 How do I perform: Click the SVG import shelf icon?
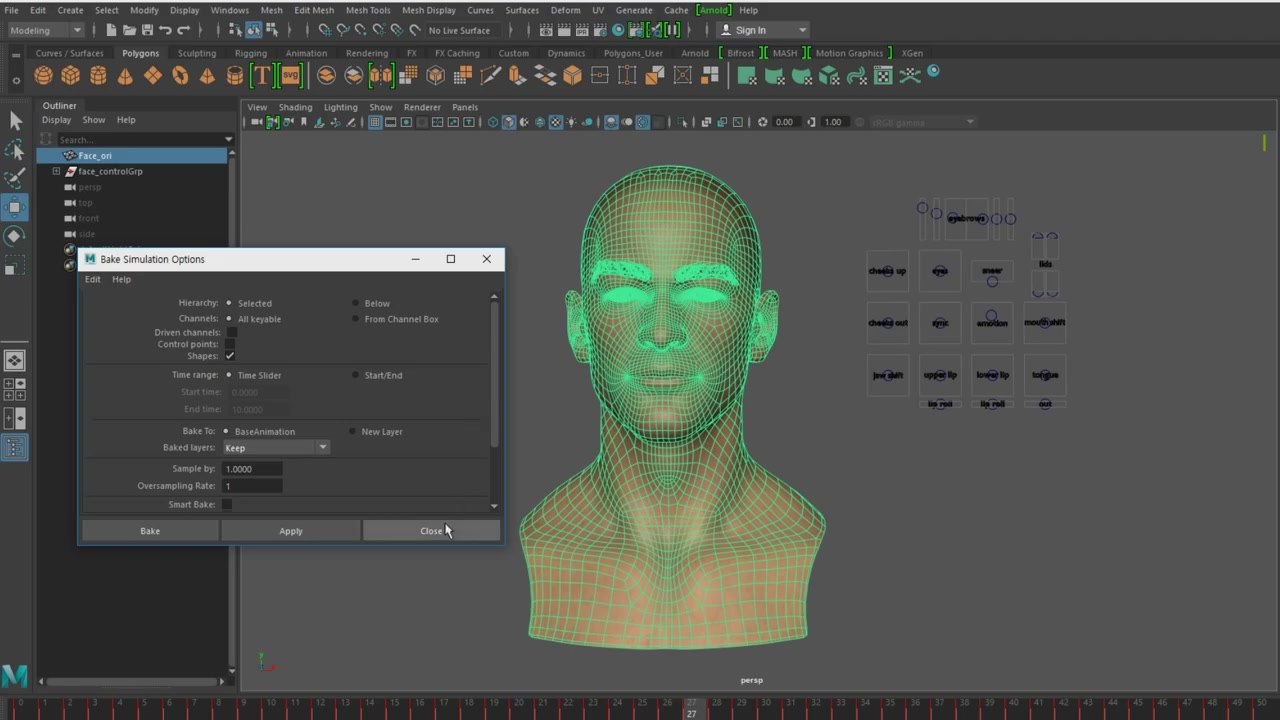point(290,76)
